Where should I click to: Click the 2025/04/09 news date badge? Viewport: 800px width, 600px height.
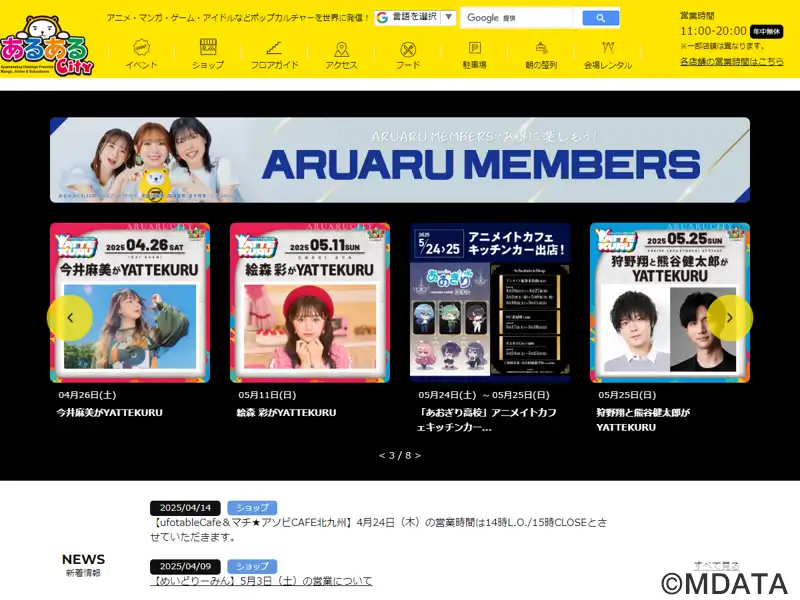coord(185,566)
